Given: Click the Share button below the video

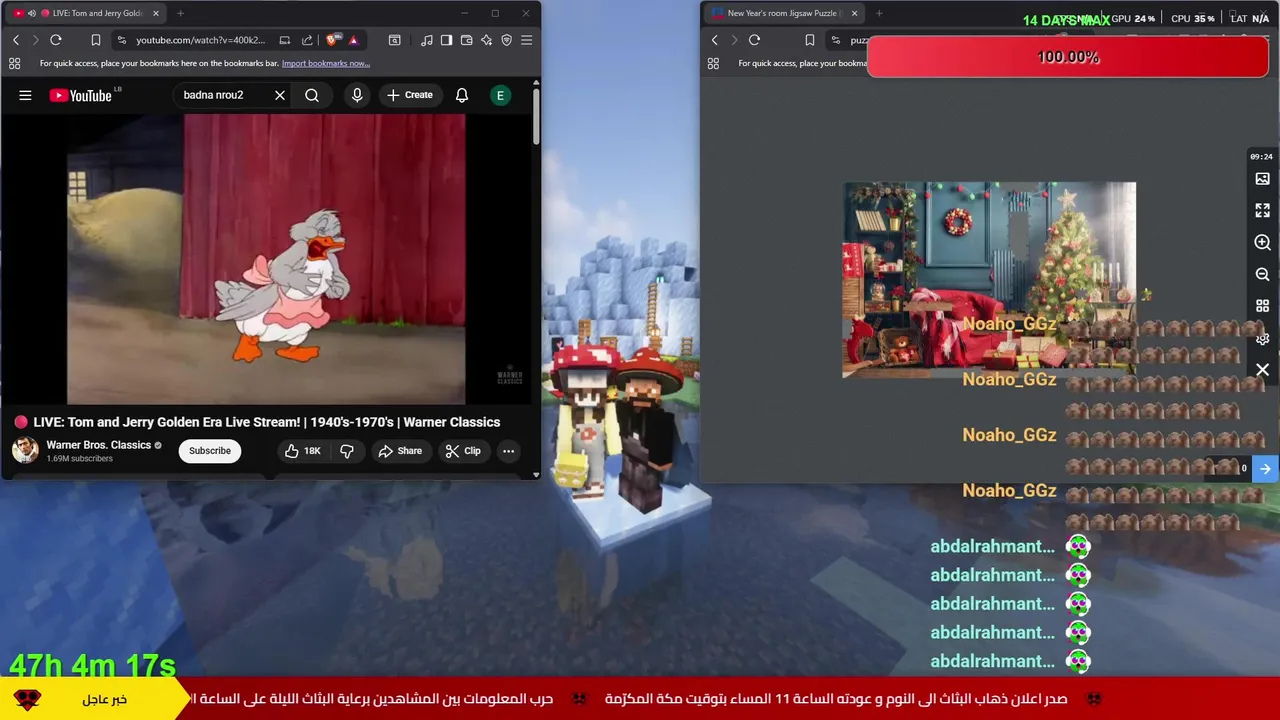Looking at the screenshot, I should [400, 451].
